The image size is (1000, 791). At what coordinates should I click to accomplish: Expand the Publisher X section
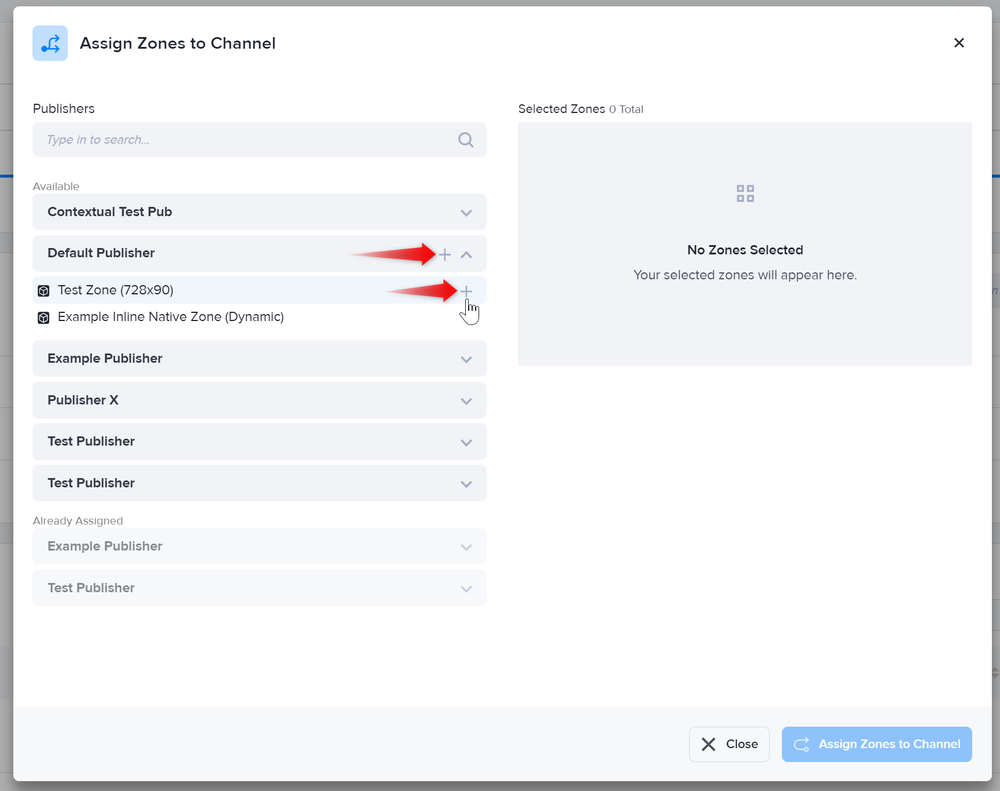click(466, 401)
